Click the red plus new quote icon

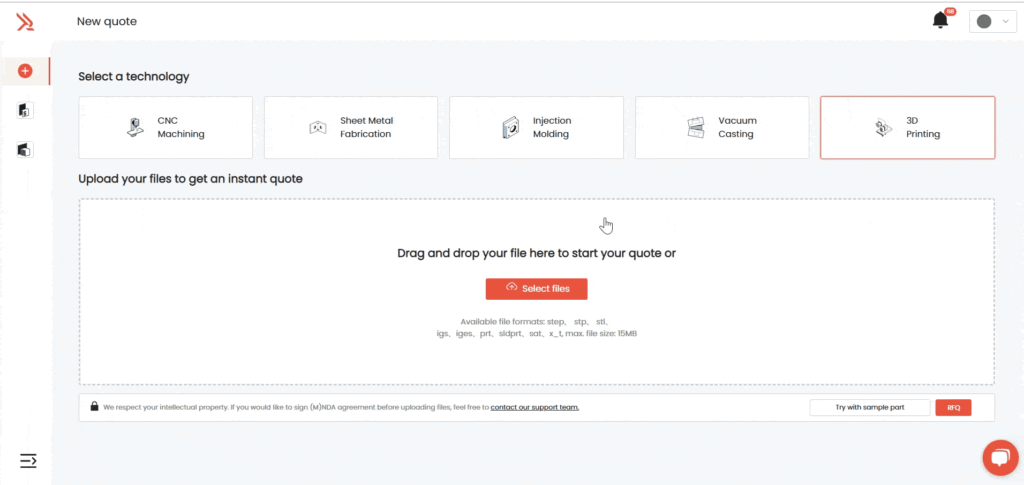point(25,71)
